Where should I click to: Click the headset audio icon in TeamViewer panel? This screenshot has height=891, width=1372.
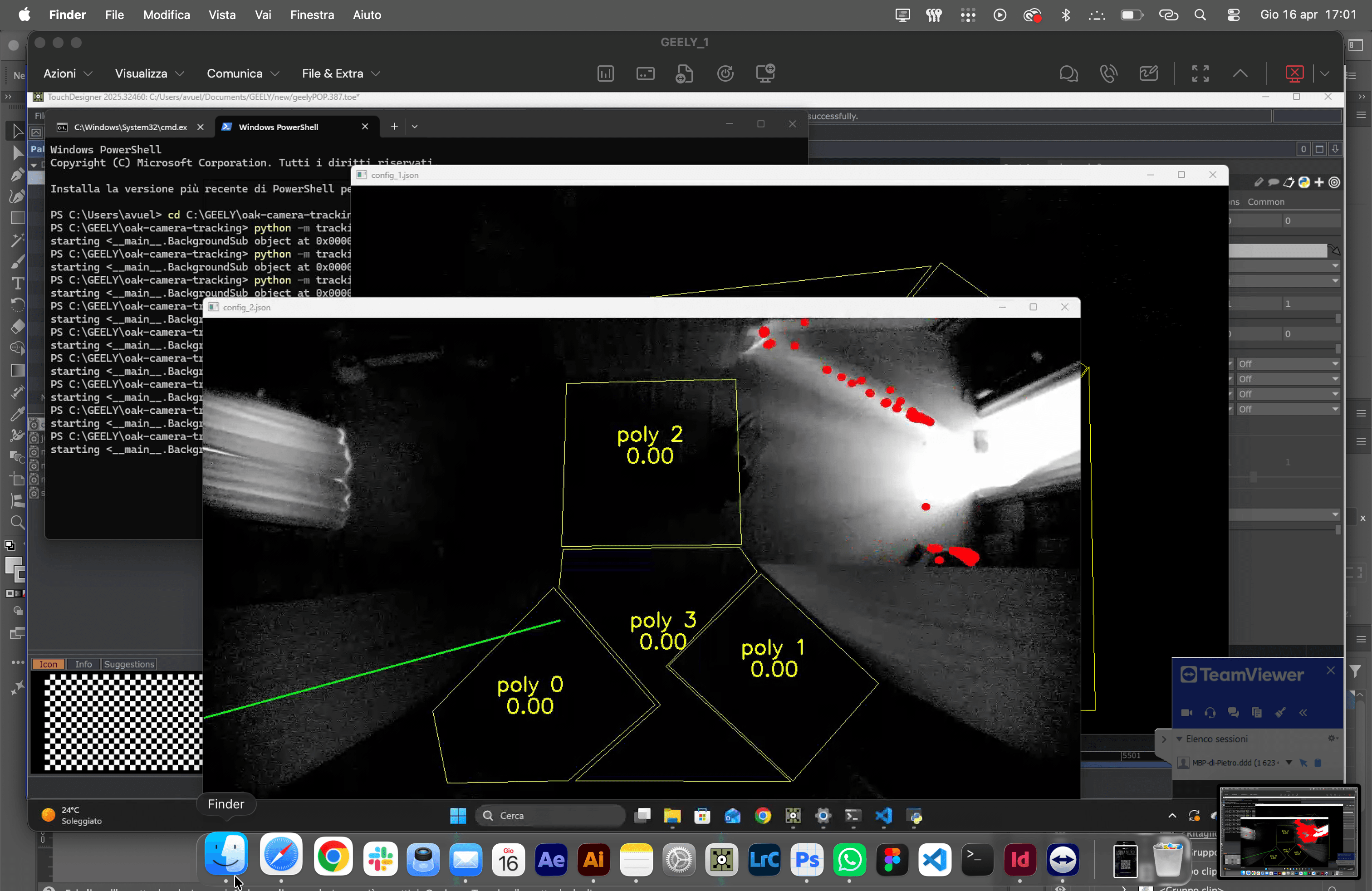pyautogui.click(x=1210, y=713)
